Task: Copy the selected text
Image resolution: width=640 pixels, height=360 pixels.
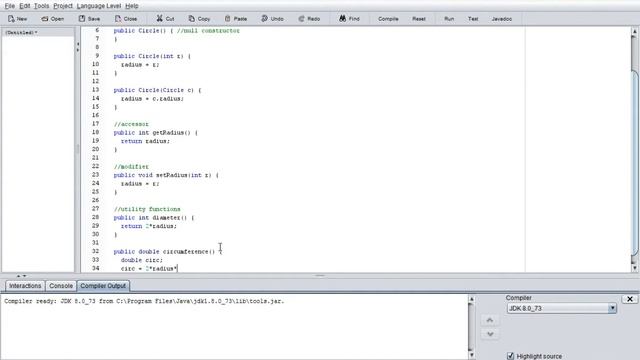Action: 199,19
